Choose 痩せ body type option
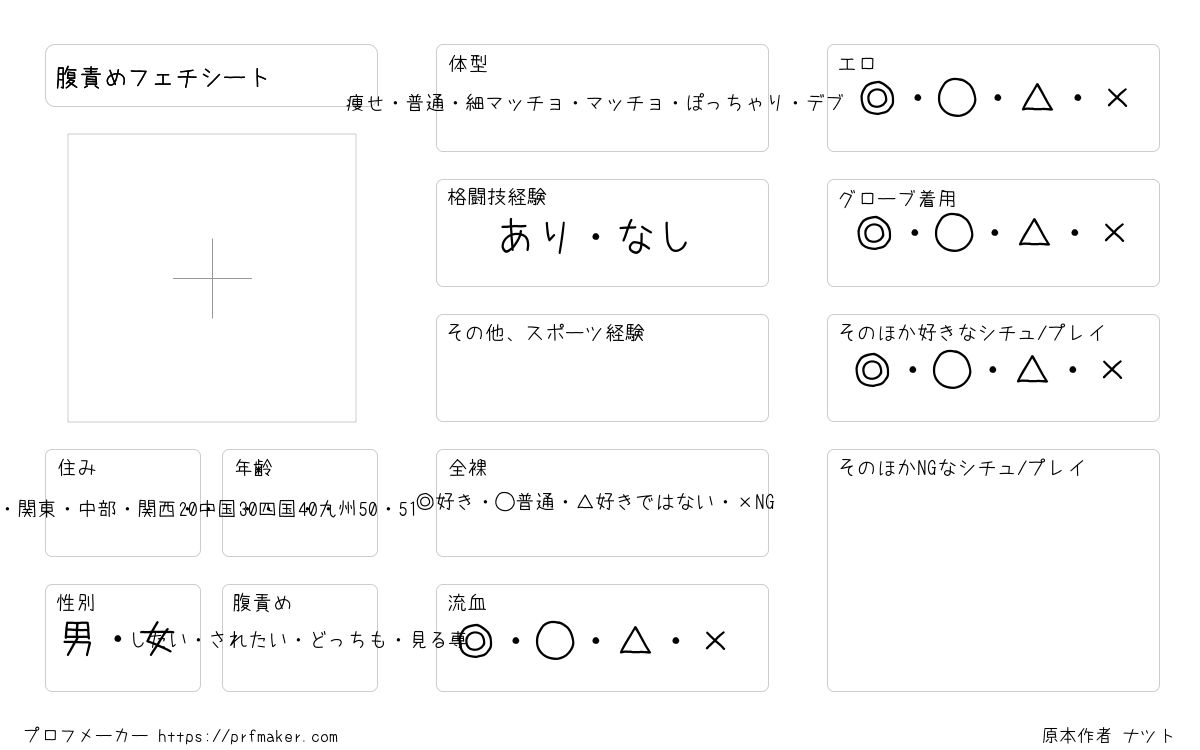This screenshot has height=750, width=1200. point(365,103)
